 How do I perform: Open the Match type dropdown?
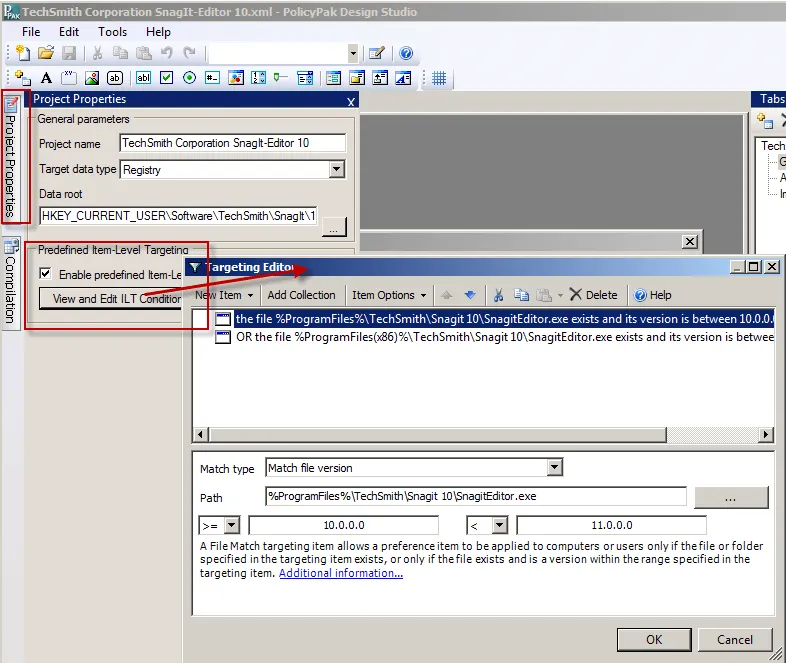555,468
